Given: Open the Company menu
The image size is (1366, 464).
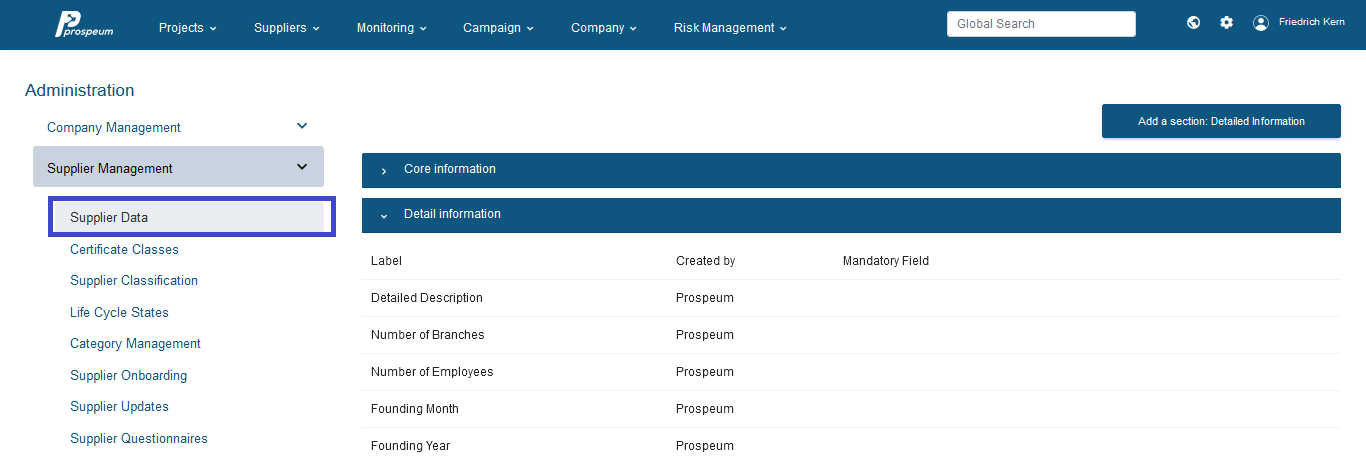Looking at the screenshot, I should 605,28.
